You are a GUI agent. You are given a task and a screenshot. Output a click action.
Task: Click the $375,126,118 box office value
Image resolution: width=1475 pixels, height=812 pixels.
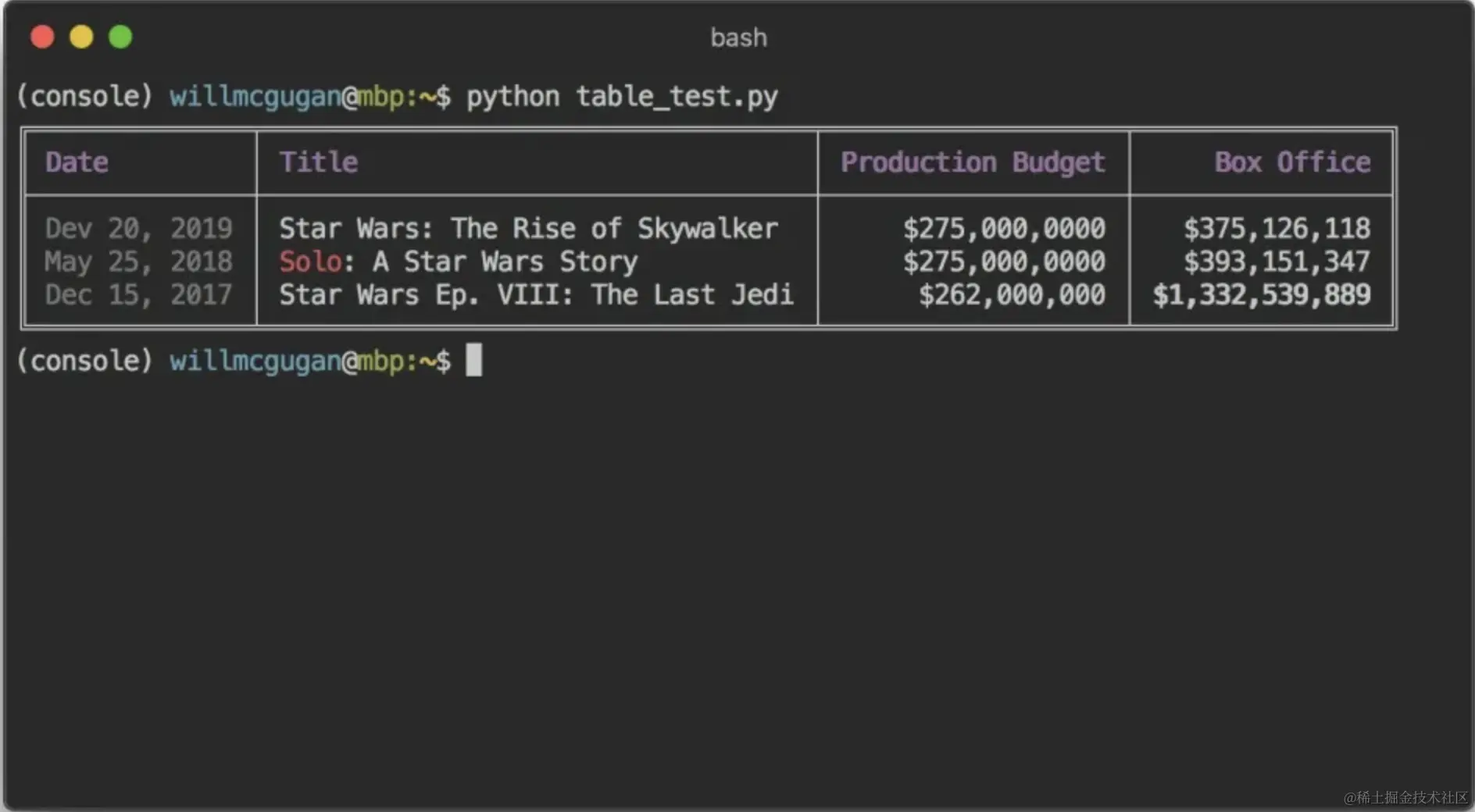pyautogui.click(x=1277, y=229)
